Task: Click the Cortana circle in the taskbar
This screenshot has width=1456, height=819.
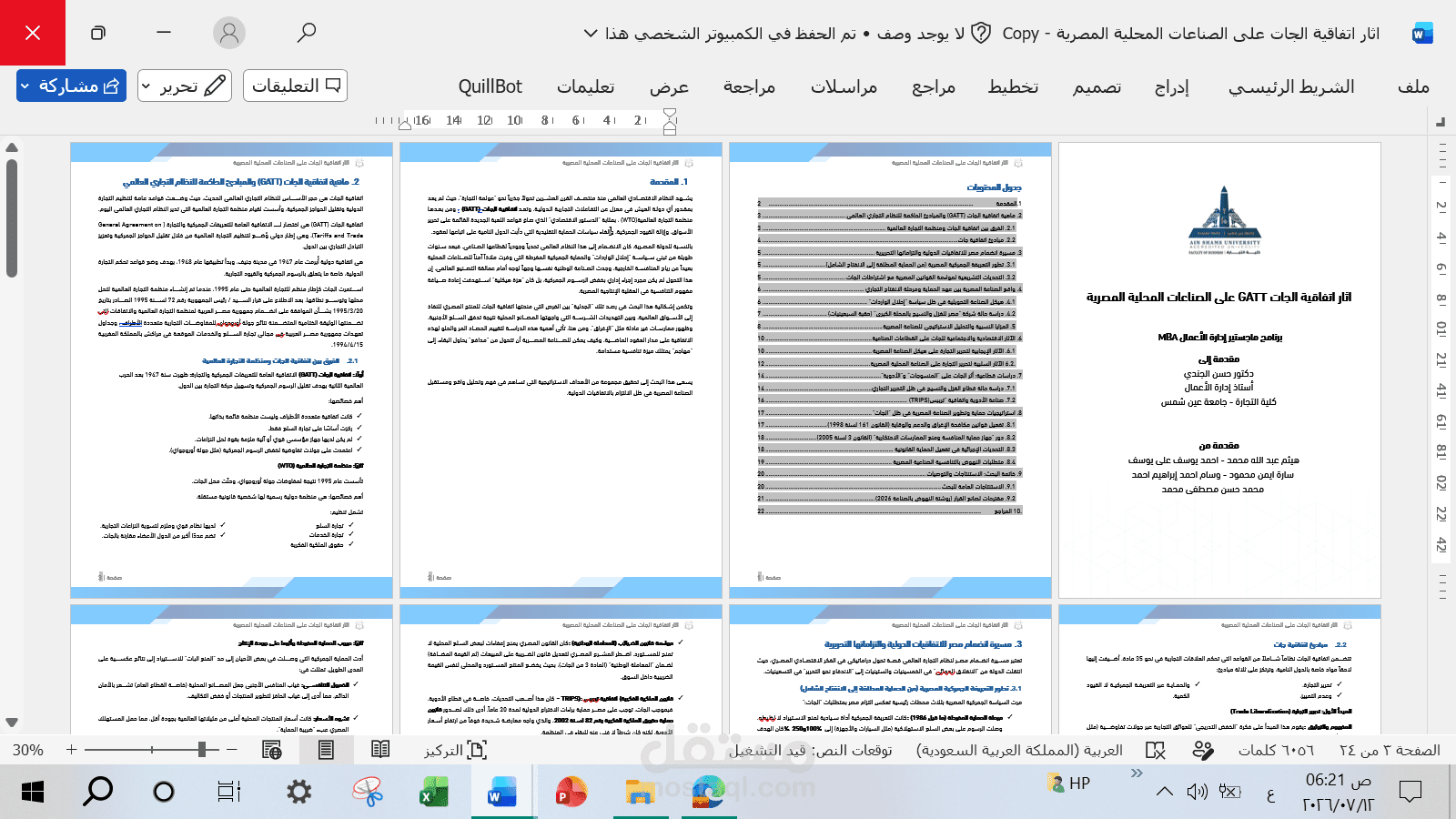Action: coord(164,792)
